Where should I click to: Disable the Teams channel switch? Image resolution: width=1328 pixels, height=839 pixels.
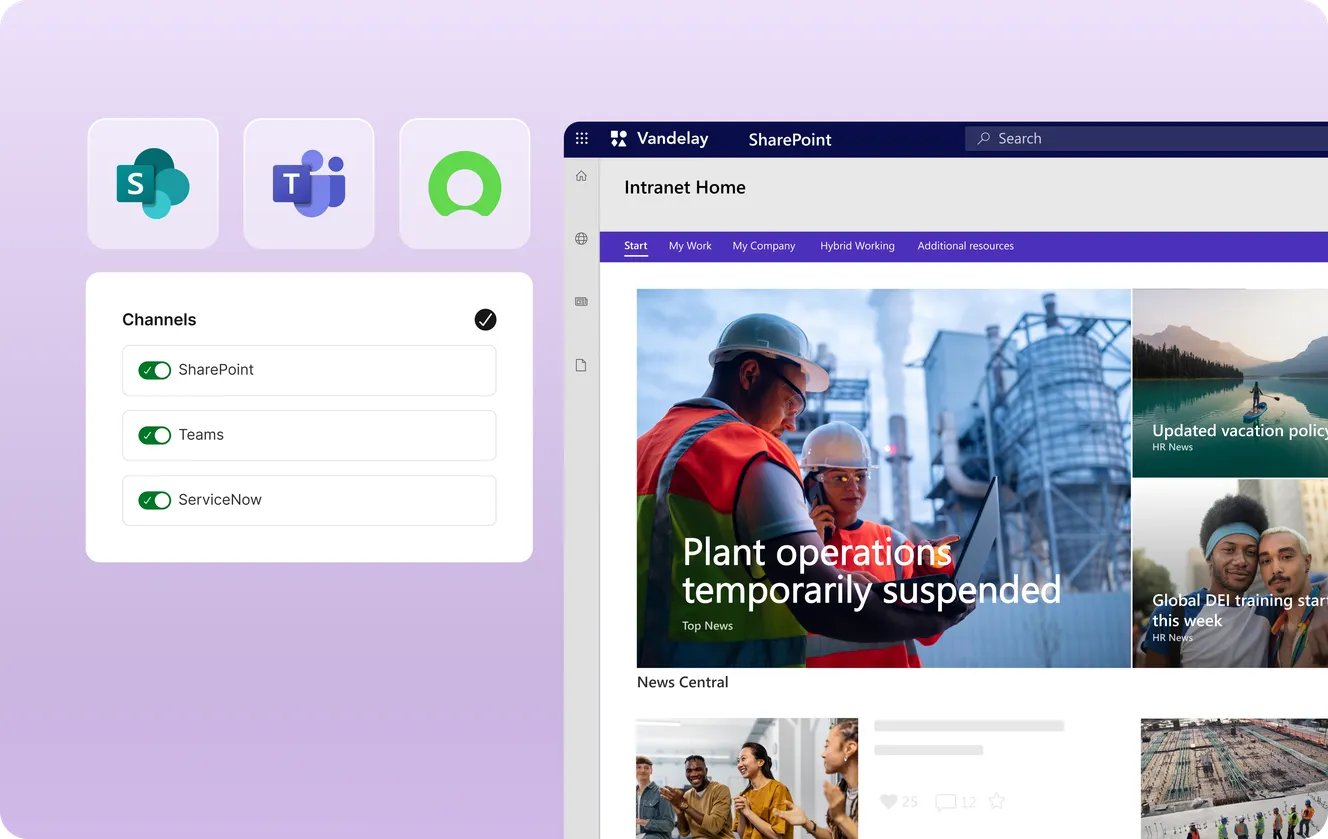click(155, 435)
